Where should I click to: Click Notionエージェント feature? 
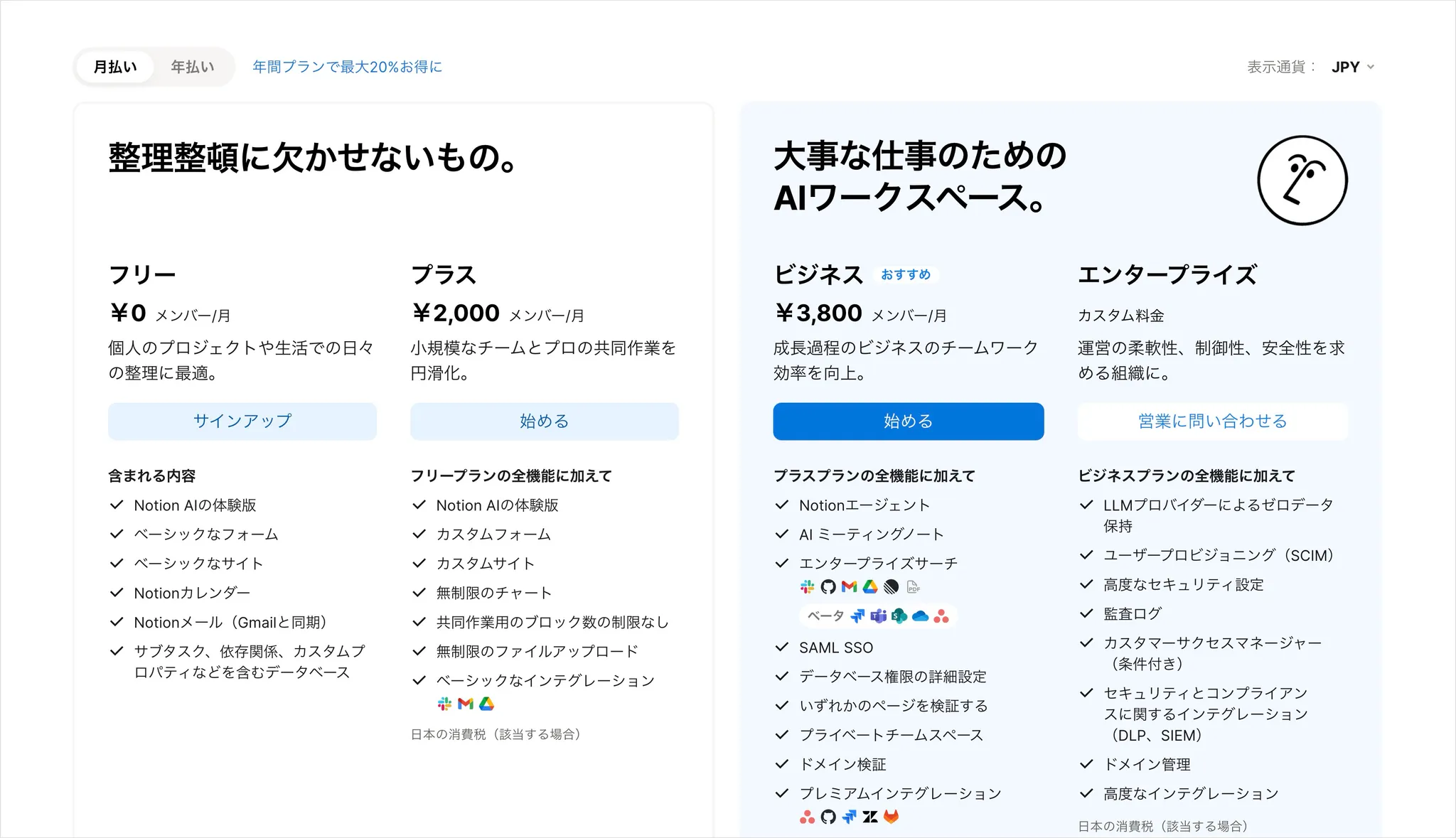pyautogui.click(x=864, y=505)
